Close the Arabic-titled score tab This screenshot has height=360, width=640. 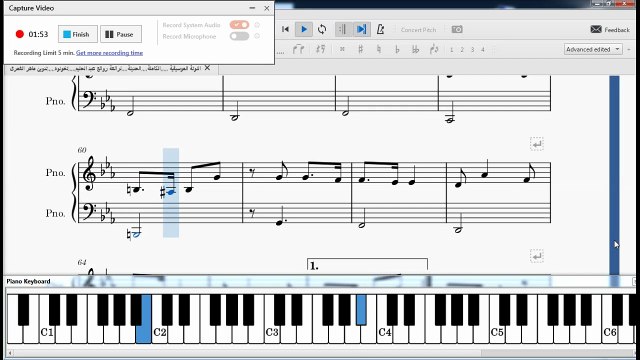click(x=207, y=68)
